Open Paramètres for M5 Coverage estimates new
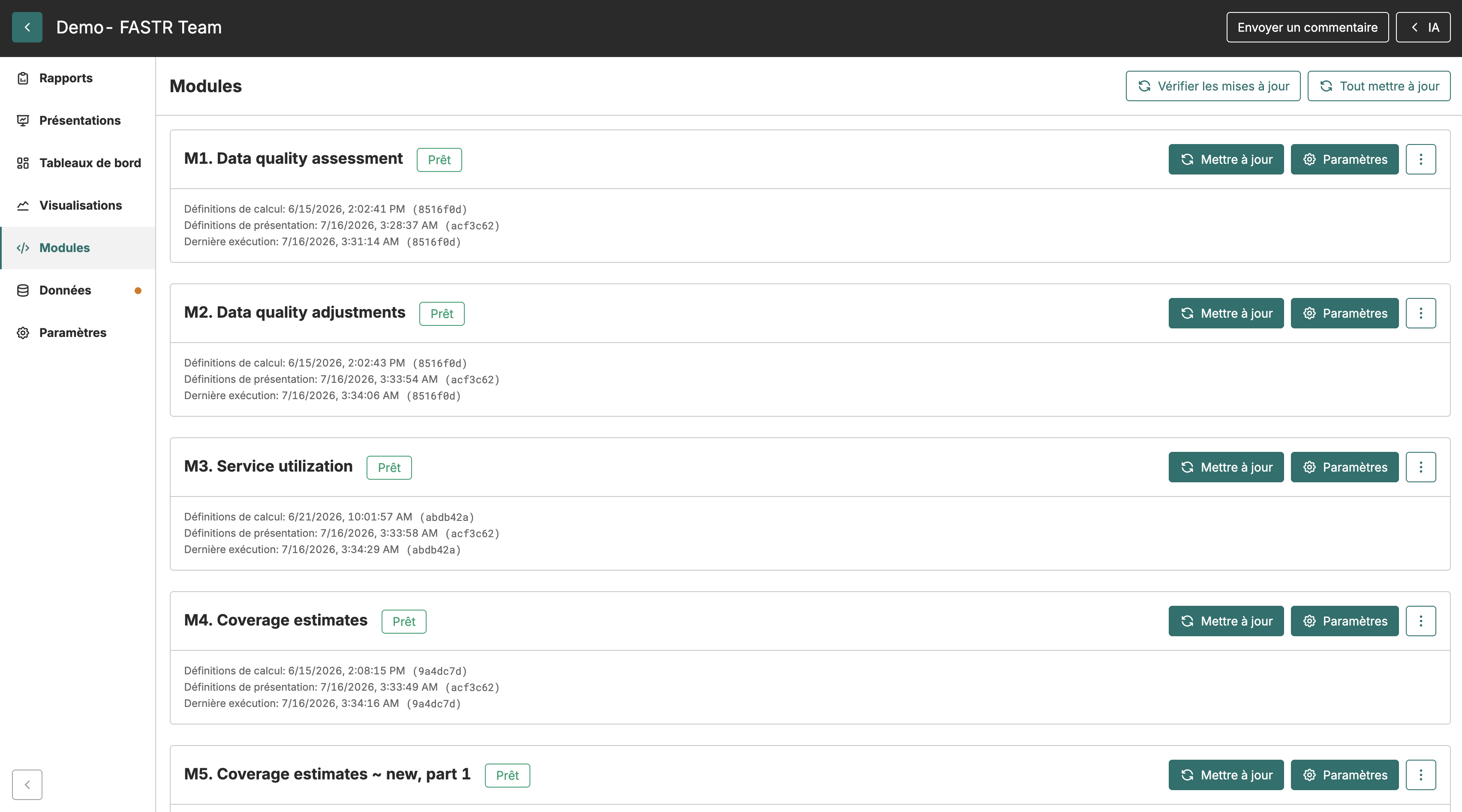This screenshot has height=812, width=1462. tap(1345, 775)
